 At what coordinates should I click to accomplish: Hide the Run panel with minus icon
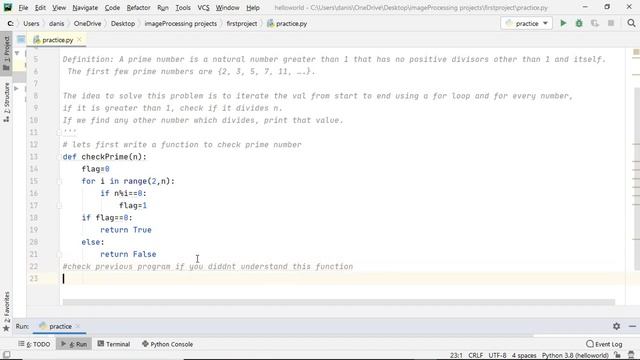[632, 326]
